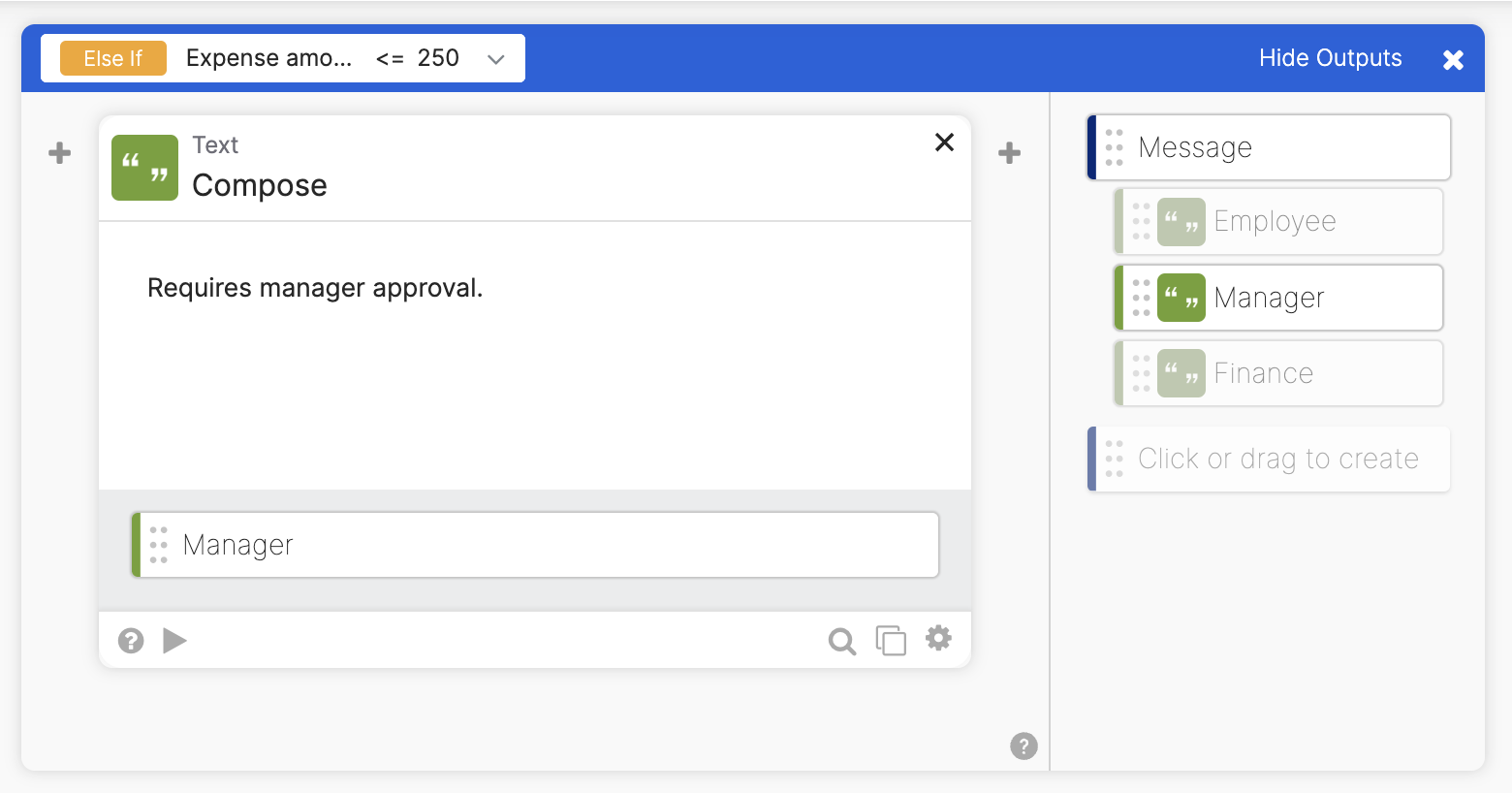Select the Finance output item

[x=1278, y=373]
